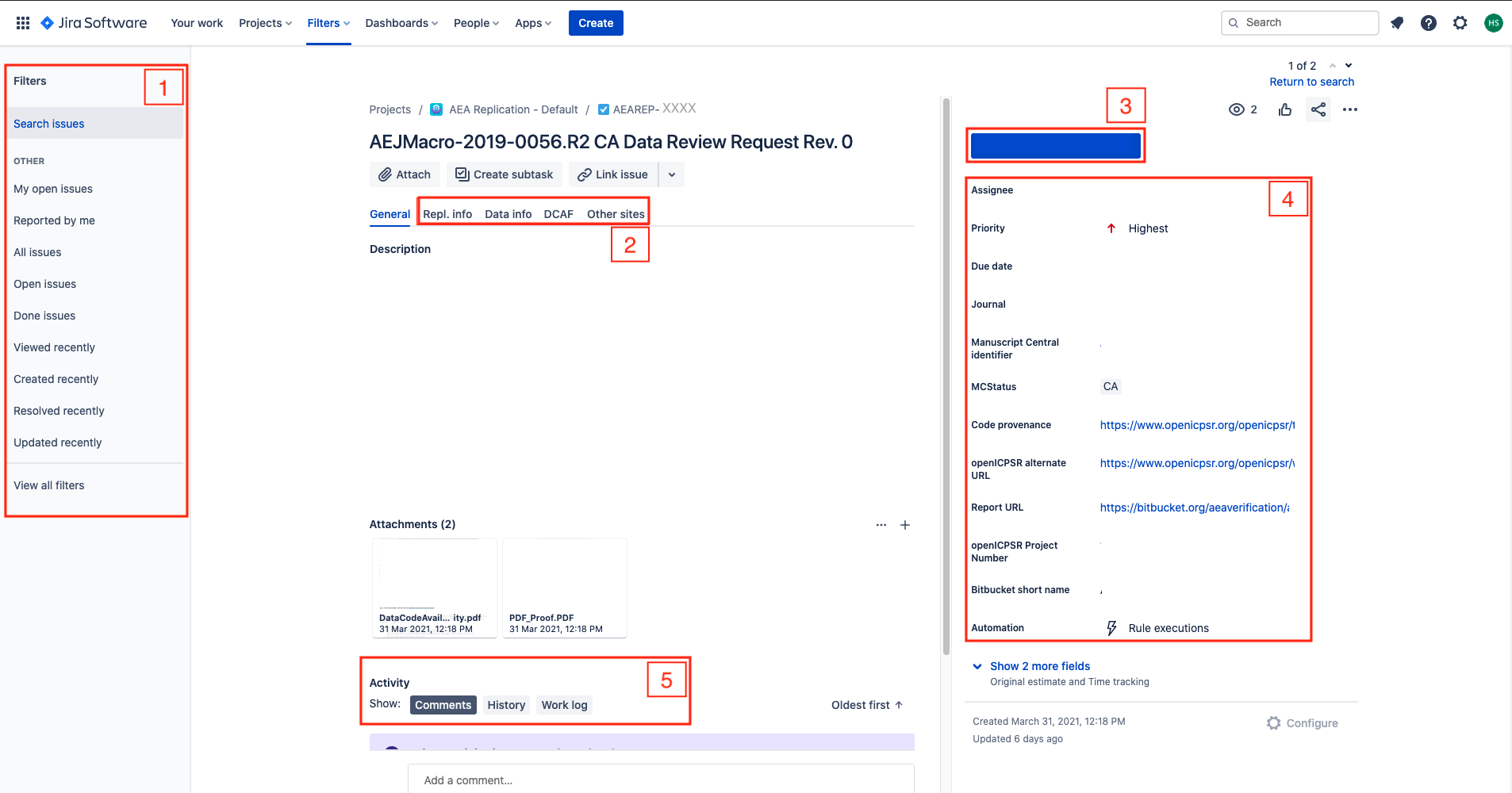Open the DataCodeAvail pdf attachment thumbnail

[x=435, y=588]
